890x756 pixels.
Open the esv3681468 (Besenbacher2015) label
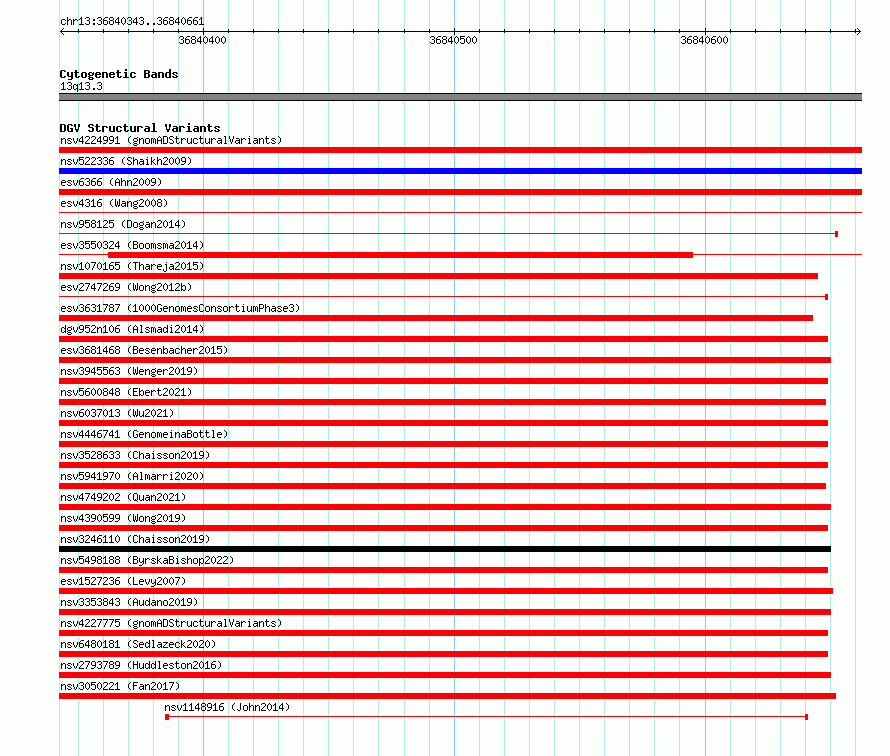(144, 350)
